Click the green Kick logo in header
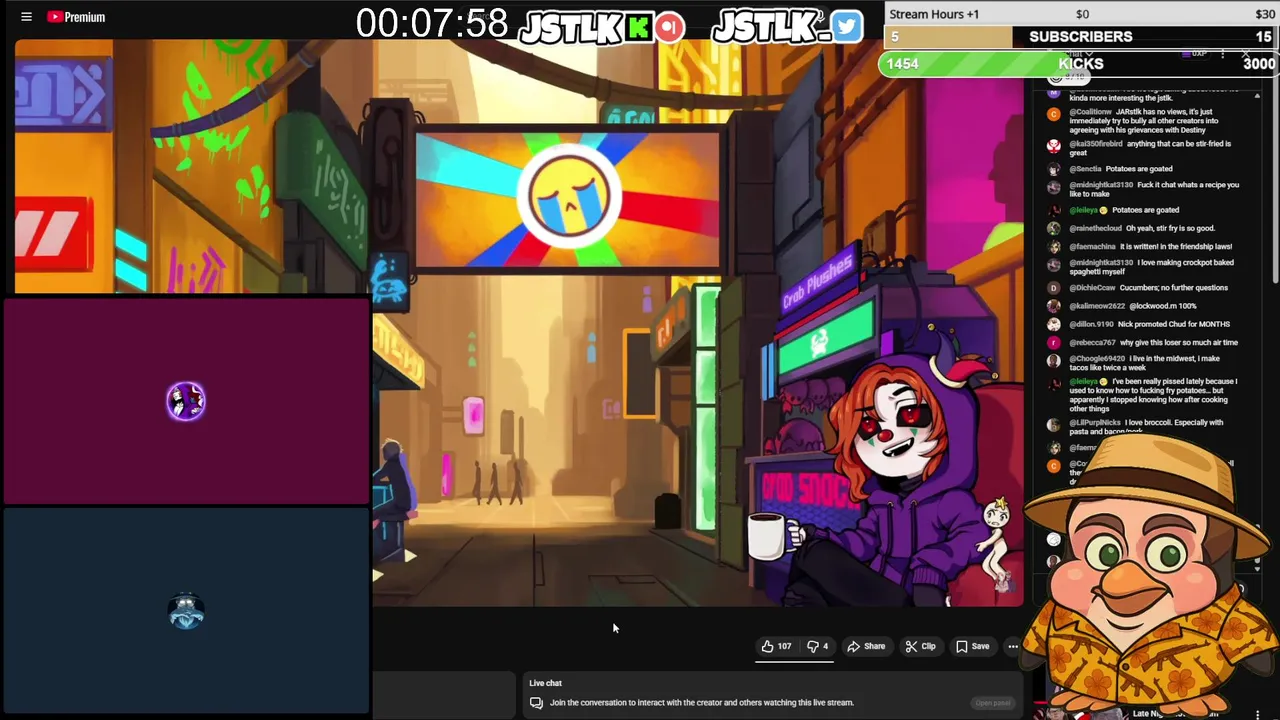This screenshot has width=1280, height=720. click(639, 27)
